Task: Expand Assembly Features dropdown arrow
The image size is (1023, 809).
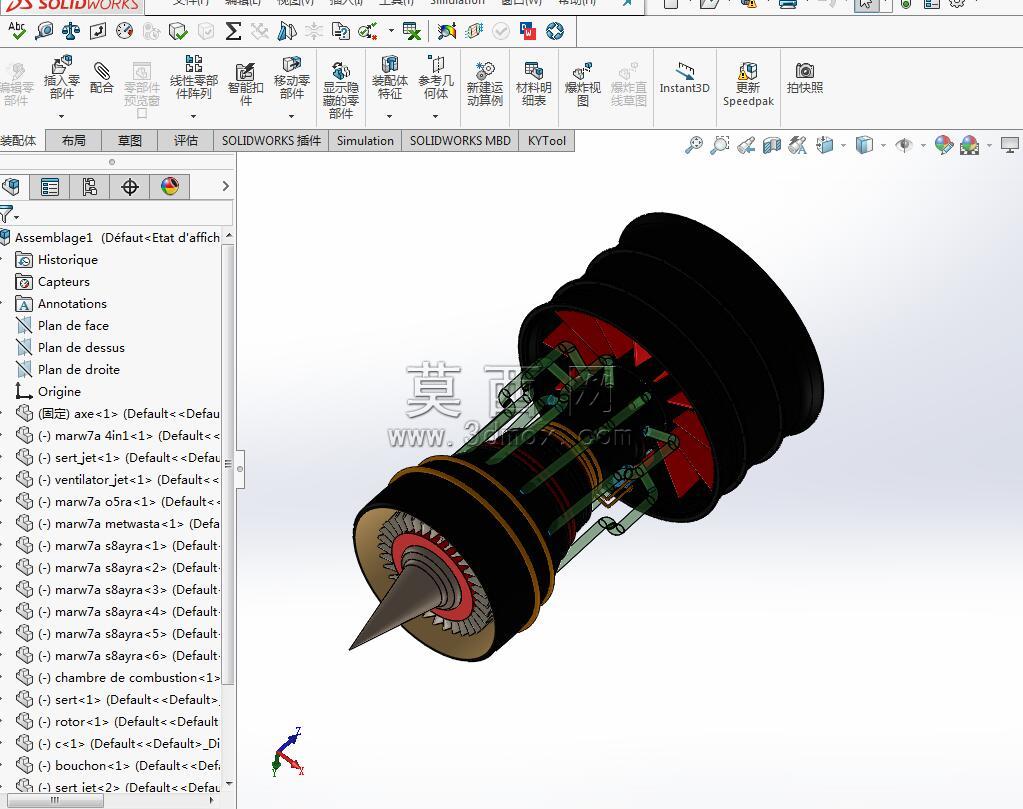Action: pyautogui.click(x=389, y=116)
